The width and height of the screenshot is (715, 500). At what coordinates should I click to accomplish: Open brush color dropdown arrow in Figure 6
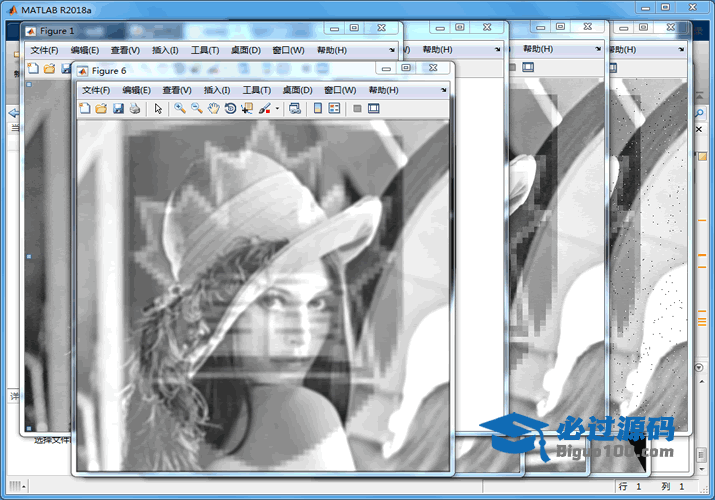pyautogui.click(x=277, y=108)
